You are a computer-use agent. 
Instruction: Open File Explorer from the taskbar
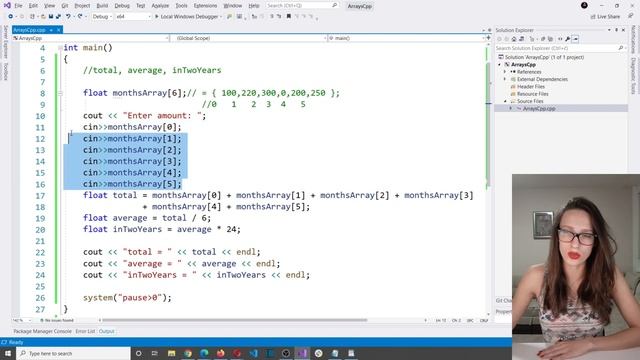171,353
